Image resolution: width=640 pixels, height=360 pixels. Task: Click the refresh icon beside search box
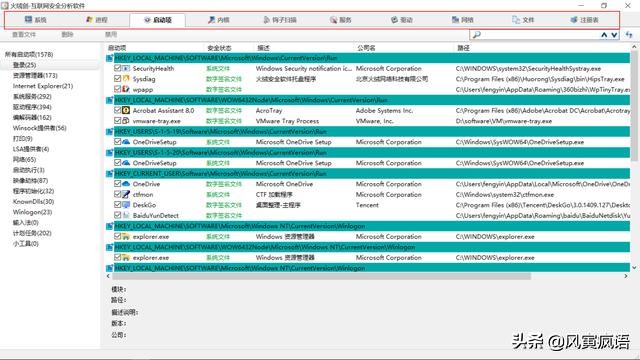coord(629,35)
